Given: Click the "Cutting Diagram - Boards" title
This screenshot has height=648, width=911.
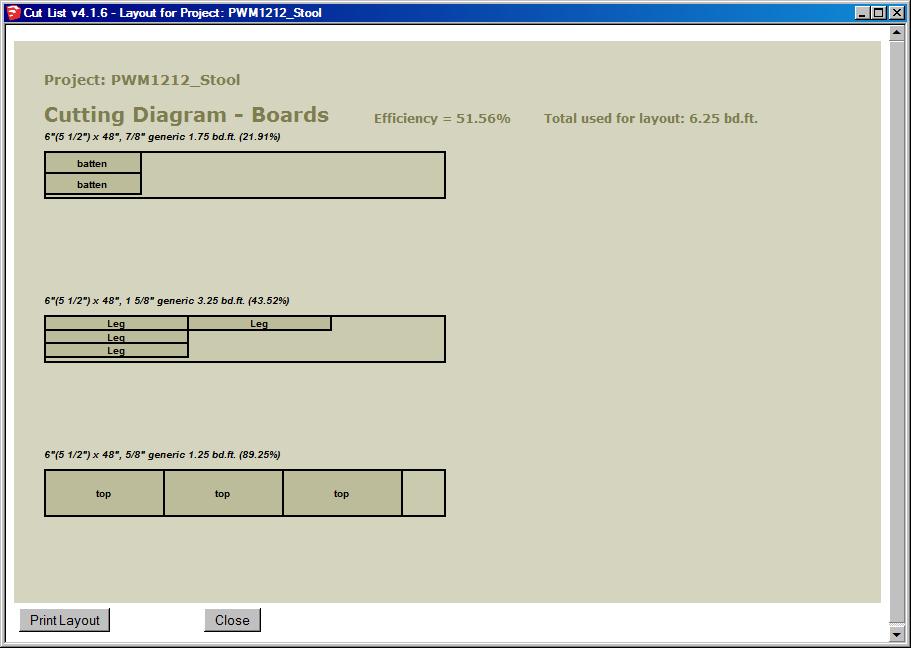Looking at the screenshot, I should 186,114.
